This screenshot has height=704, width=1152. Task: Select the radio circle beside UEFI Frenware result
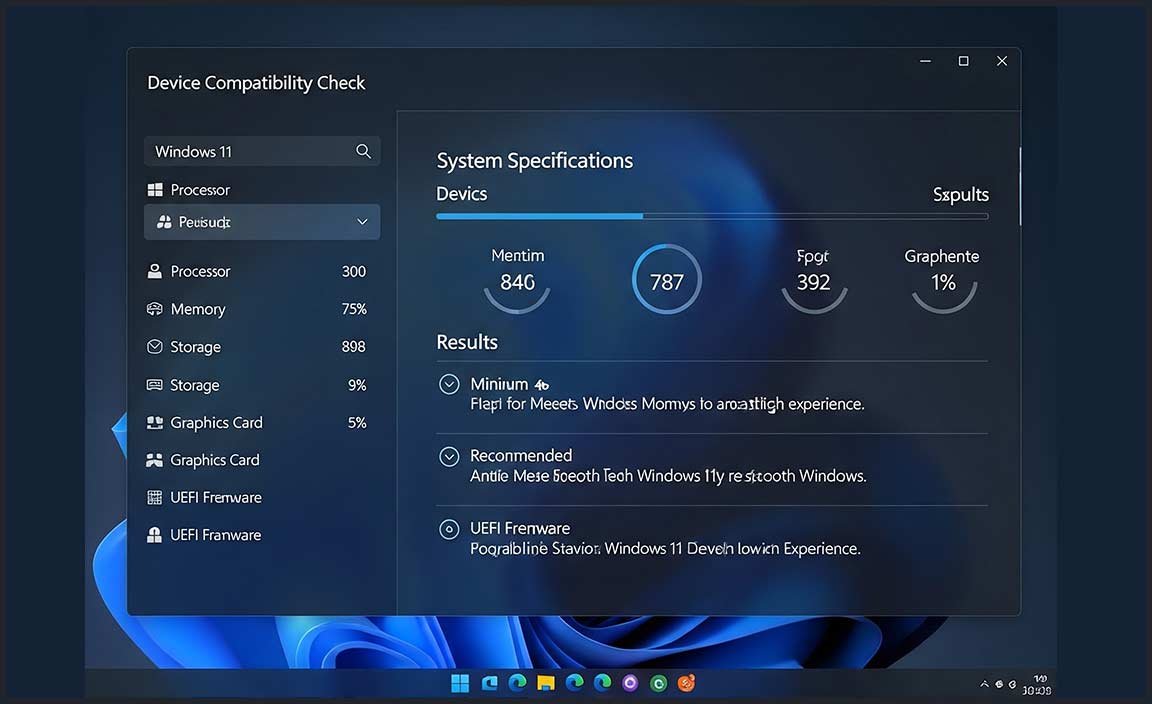[x=449, y=529]
